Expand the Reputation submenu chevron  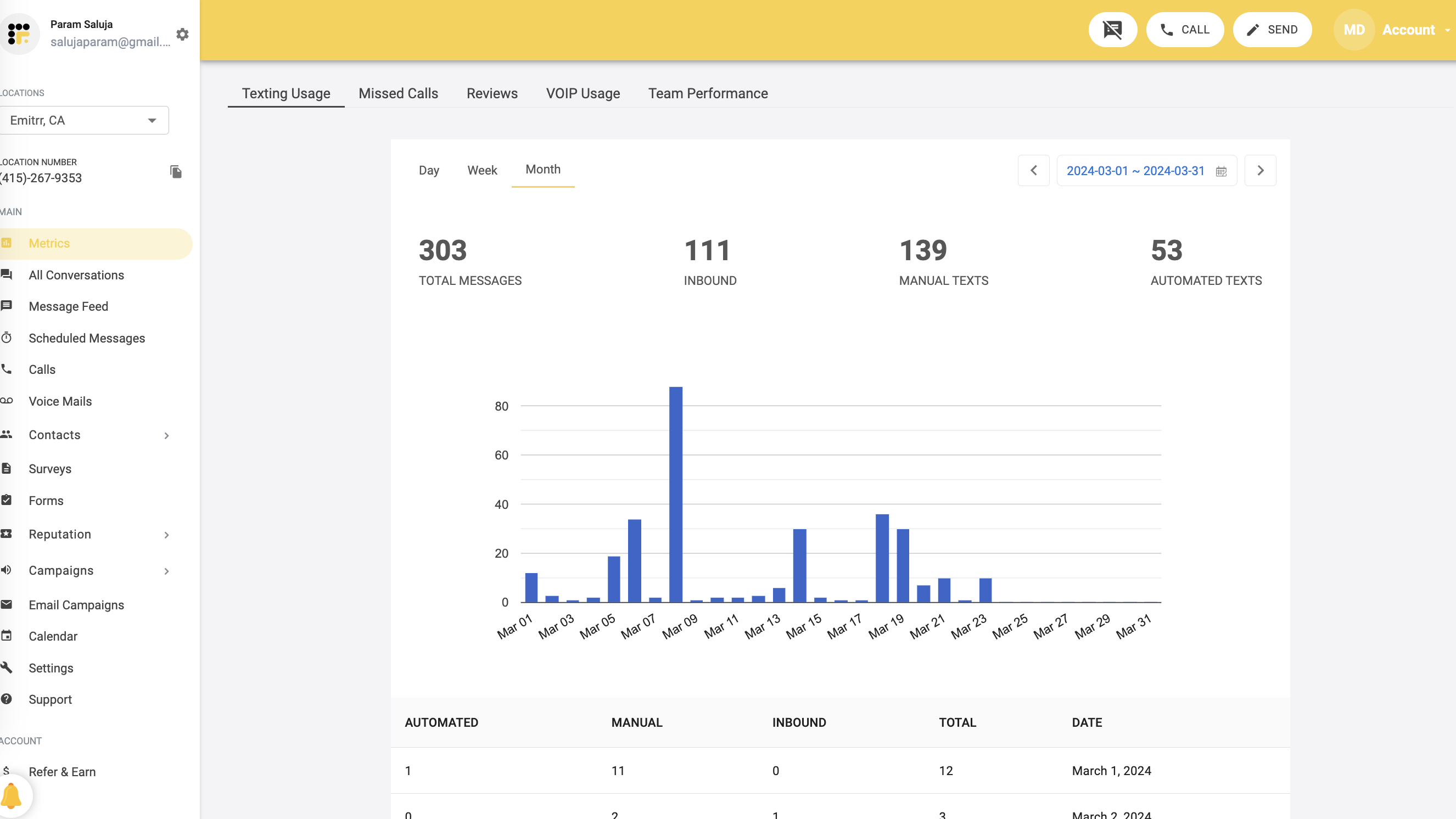click(x=166, y=535)
